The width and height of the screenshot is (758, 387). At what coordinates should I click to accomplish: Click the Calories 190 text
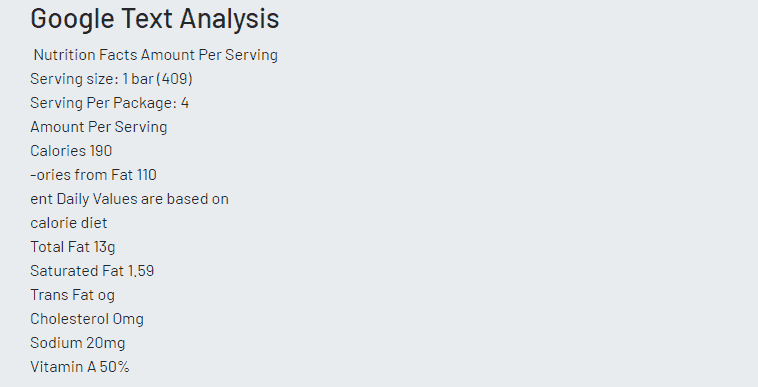point(71,151)
